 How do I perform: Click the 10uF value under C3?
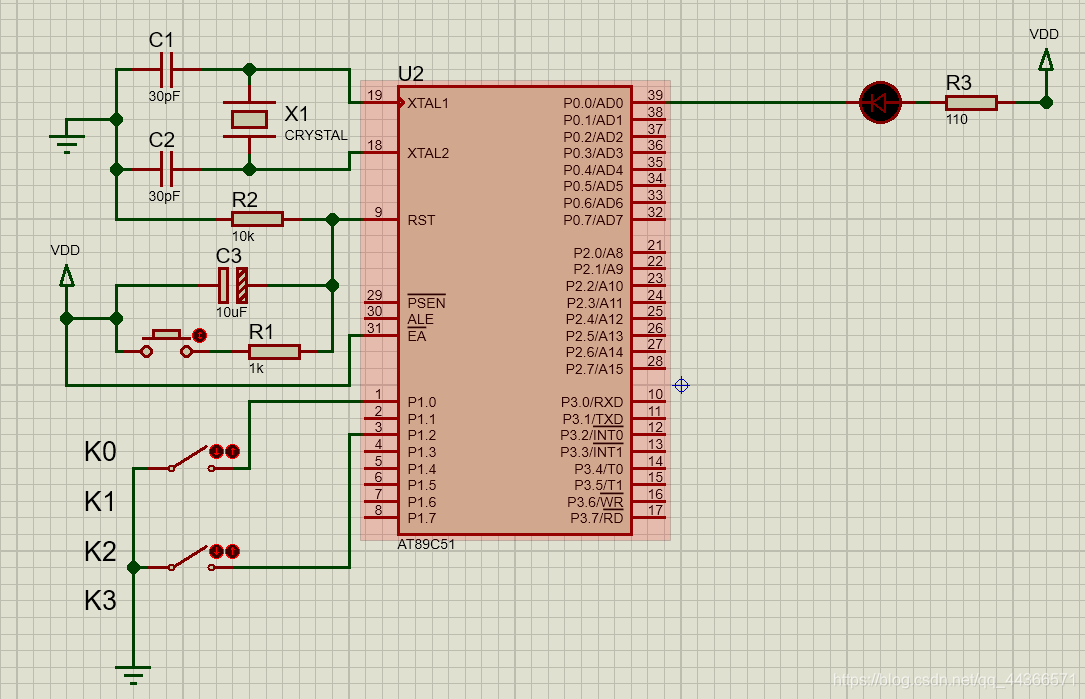coord(230,312)
